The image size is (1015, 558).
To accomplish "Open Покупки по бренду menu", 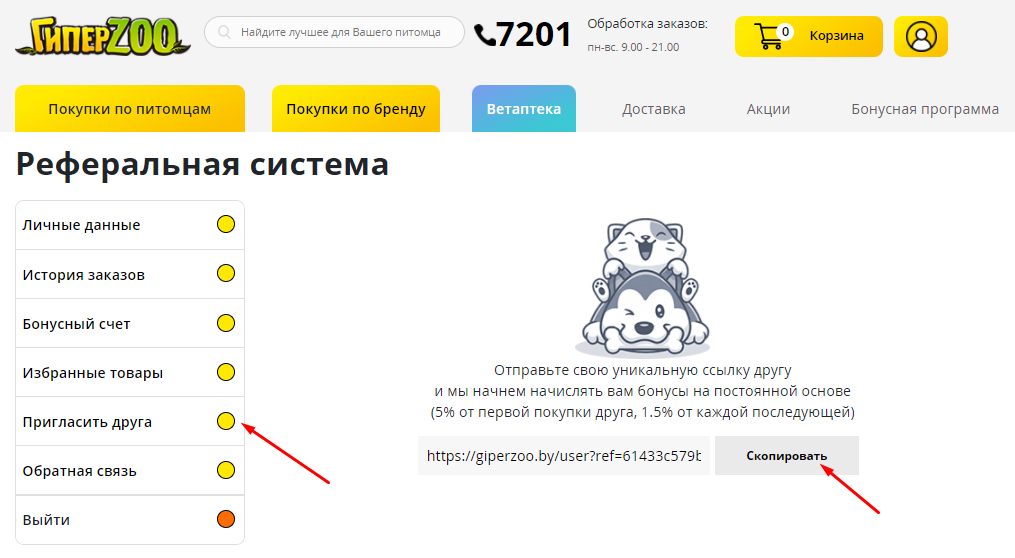I will 355,109.
